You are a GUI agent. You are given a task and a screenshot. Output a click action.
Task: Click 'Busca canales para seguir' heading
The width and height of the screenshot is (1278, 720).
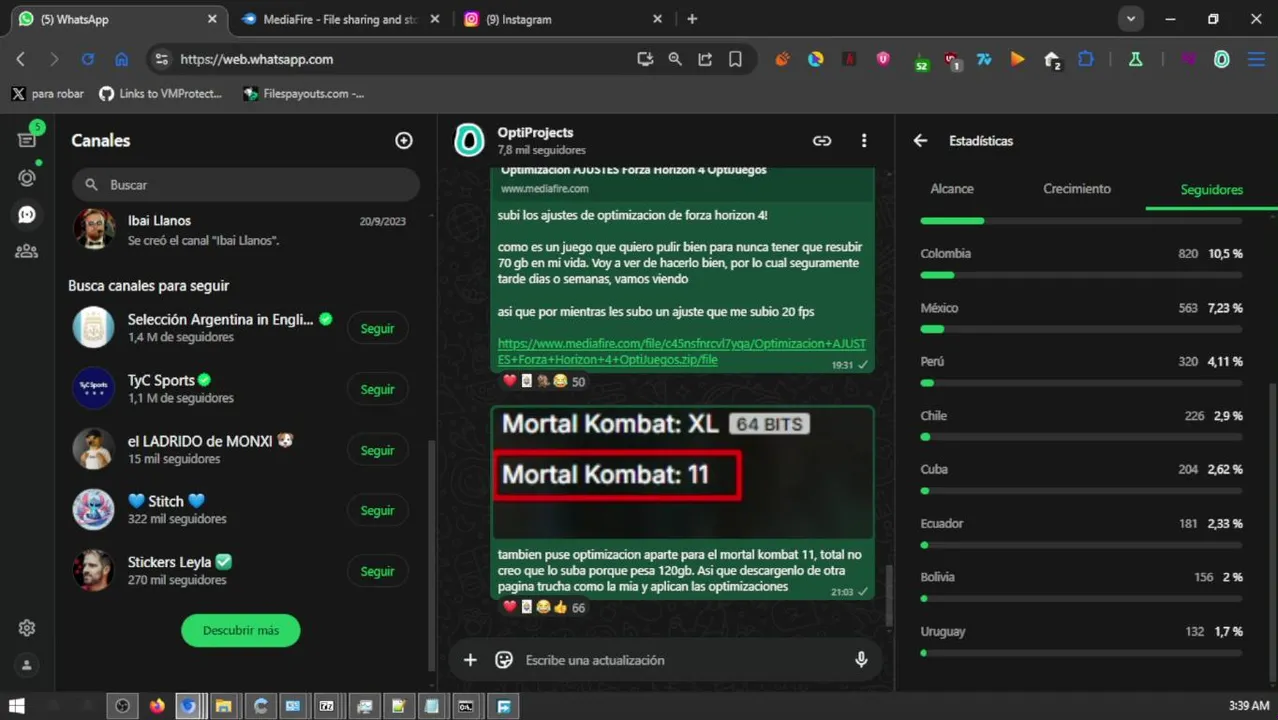[x=149, y=285]
